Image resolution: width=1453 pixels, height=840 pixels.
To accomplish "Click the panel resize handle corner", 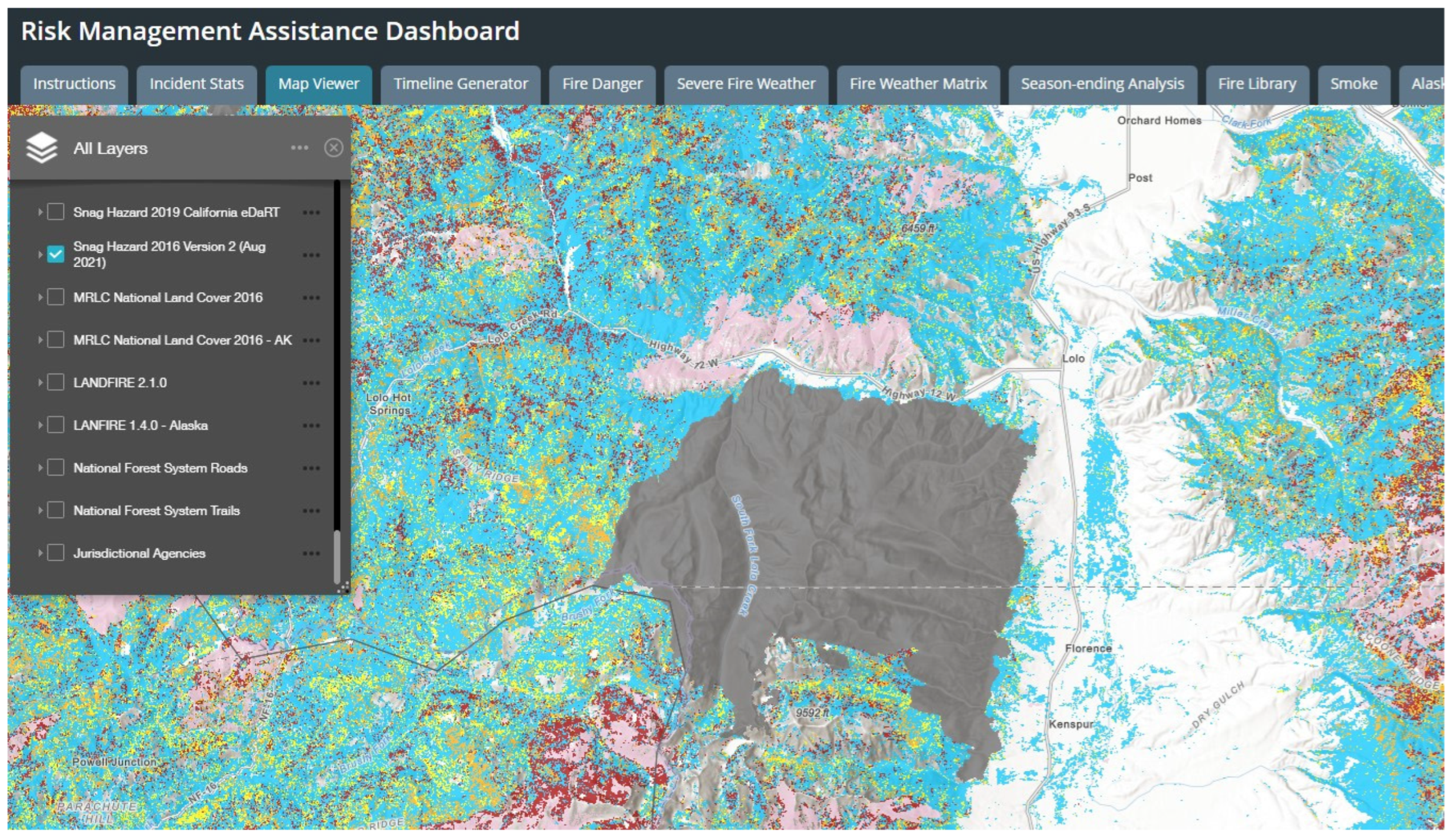I will point(344,587).
